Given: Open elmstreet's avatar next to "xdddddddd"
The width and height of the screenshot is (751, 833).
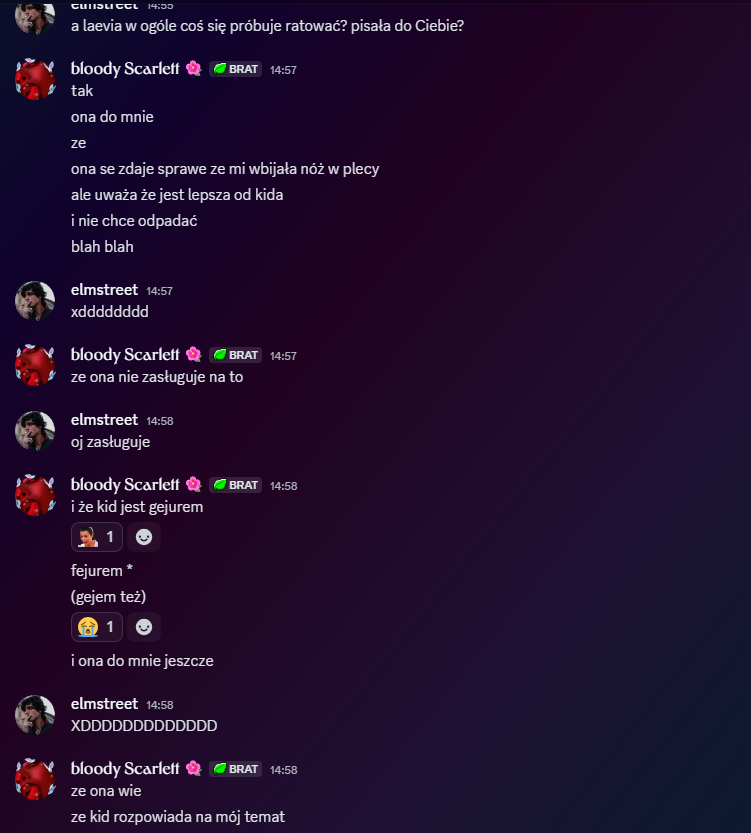Looking at the screenshot, I should [x=35, y=301].
